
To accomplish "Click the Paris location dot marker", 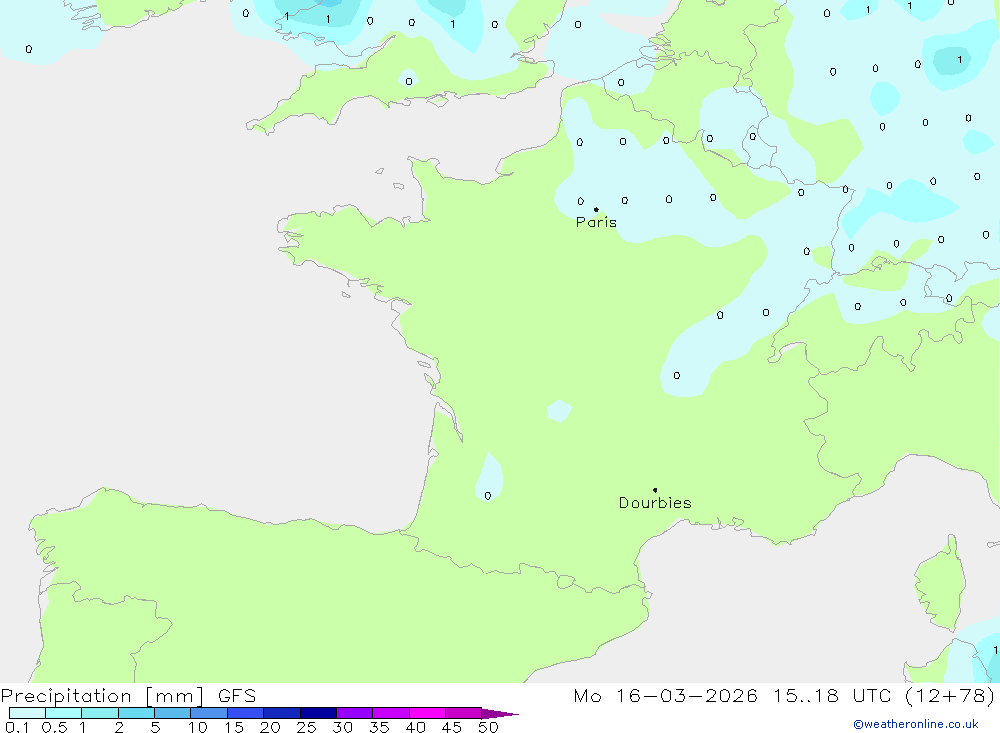I will tap(596, 209).
